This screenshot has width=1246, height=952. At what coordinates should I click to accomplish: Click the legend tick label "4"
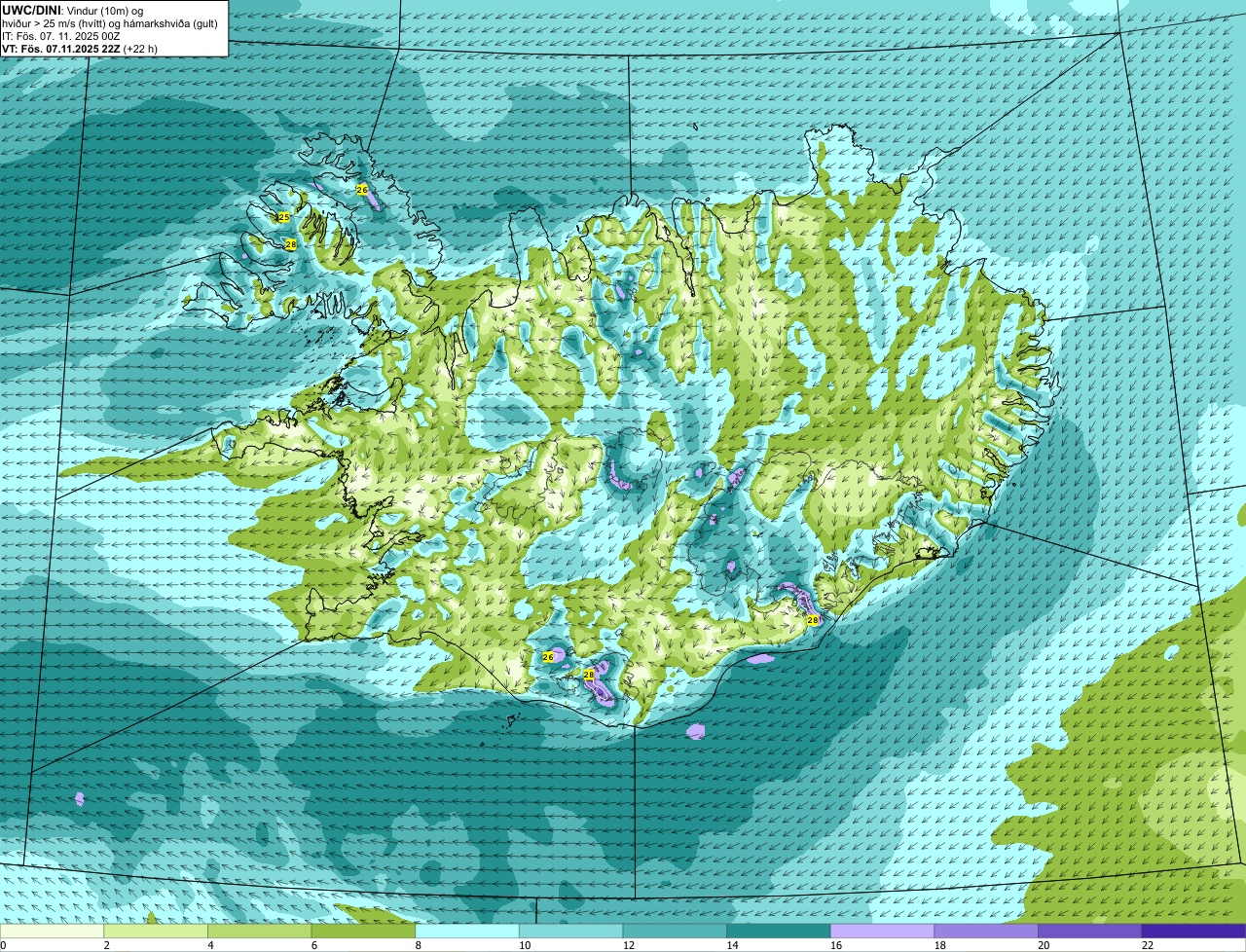(210, 945)
